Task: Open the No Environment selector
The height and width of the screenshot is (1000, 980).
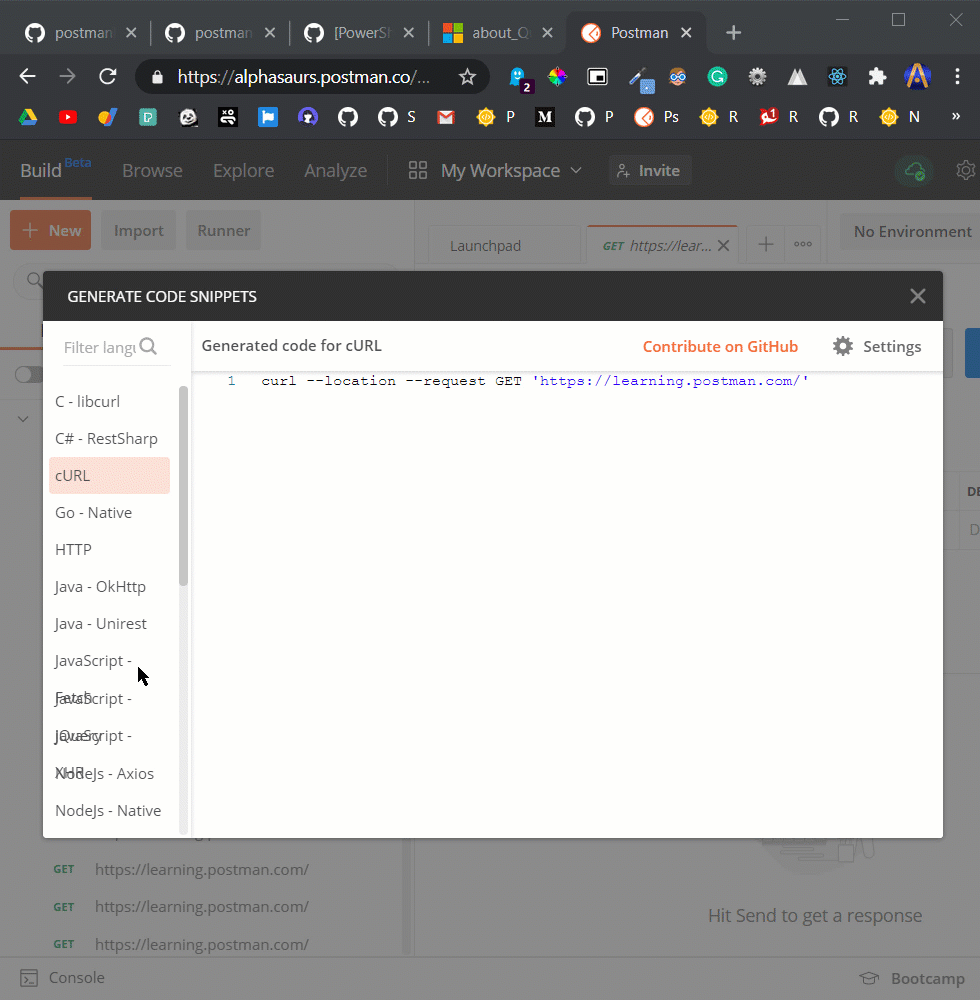Action: click(x=911, y=231)
